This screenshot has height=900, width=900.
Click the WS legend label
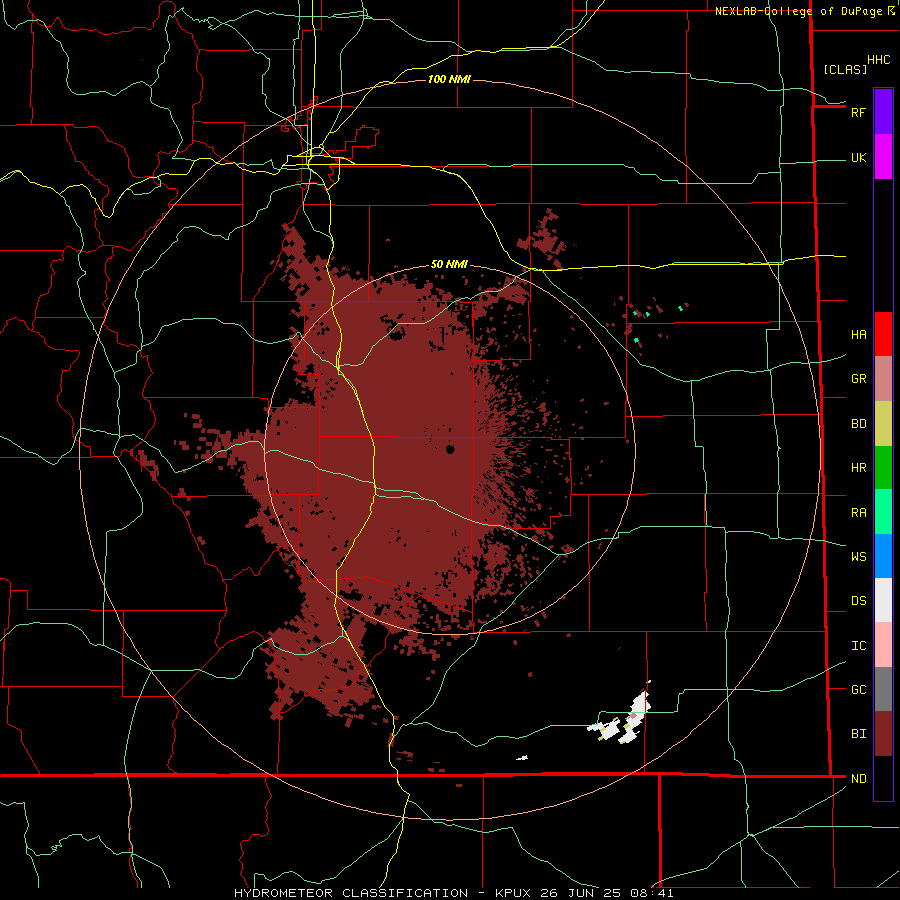pos(859,557)
